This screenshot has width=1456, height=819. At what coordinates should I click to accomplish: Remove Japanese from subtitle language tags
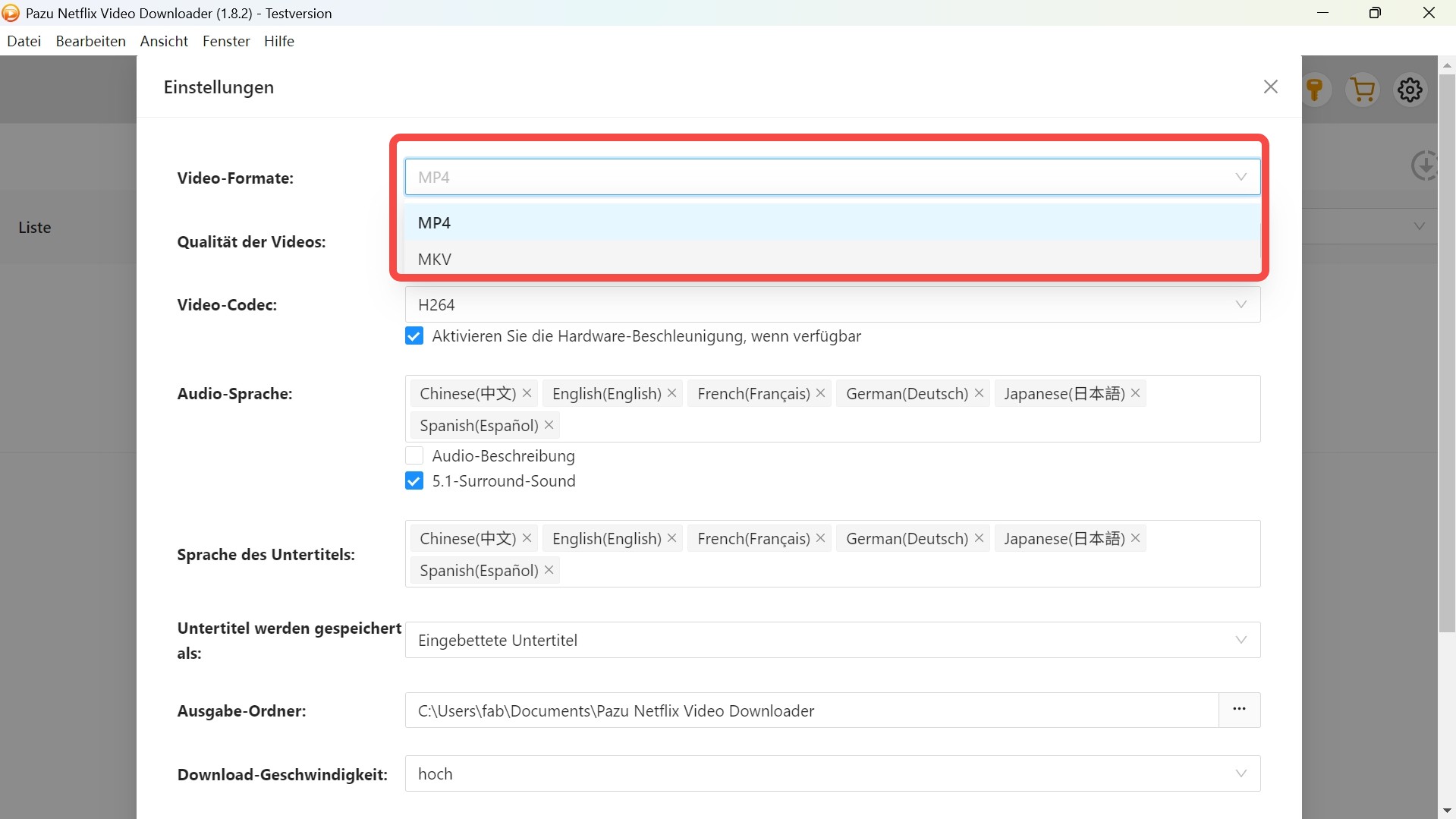(x=1135, y=538)
